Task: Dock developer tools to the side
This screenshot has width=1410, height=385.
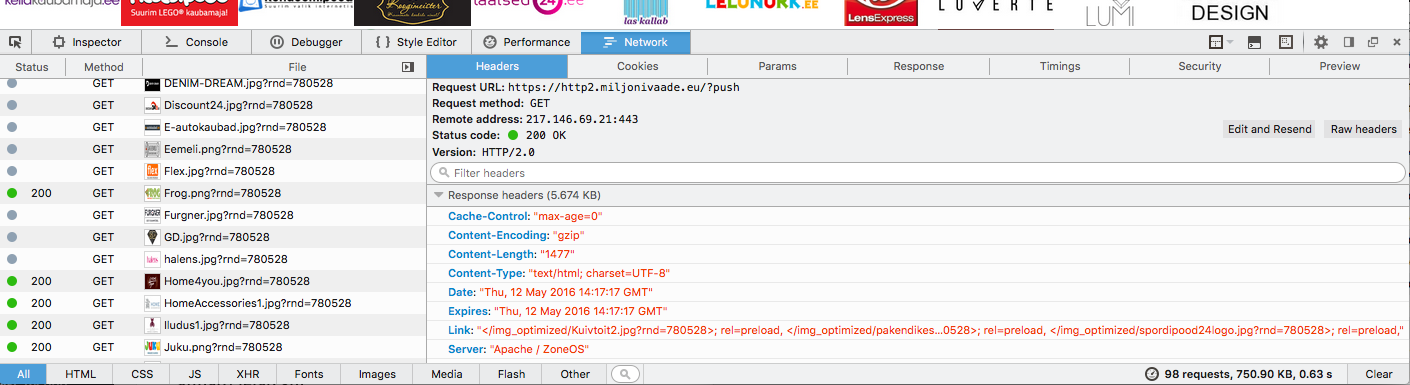Action: click(1348, 42)
